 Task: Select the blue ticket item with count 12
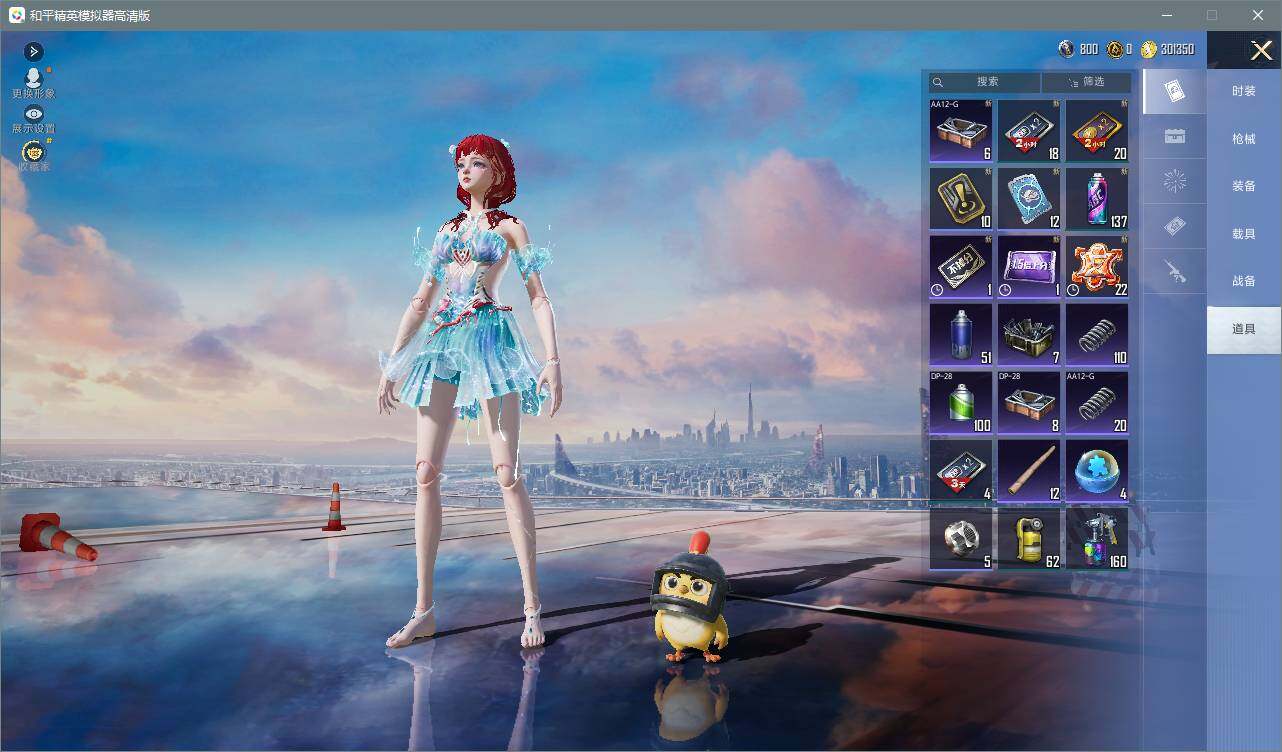tap(1029, 198)
